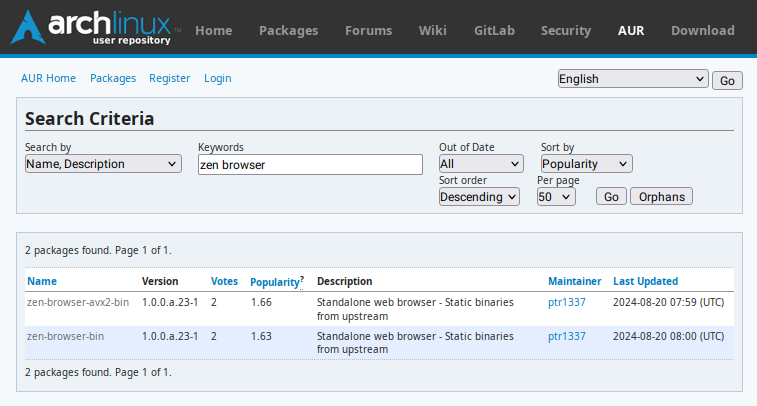Open the Security navigation item
The width and height of the screenshot is (757, 406).
pos(566,30)
